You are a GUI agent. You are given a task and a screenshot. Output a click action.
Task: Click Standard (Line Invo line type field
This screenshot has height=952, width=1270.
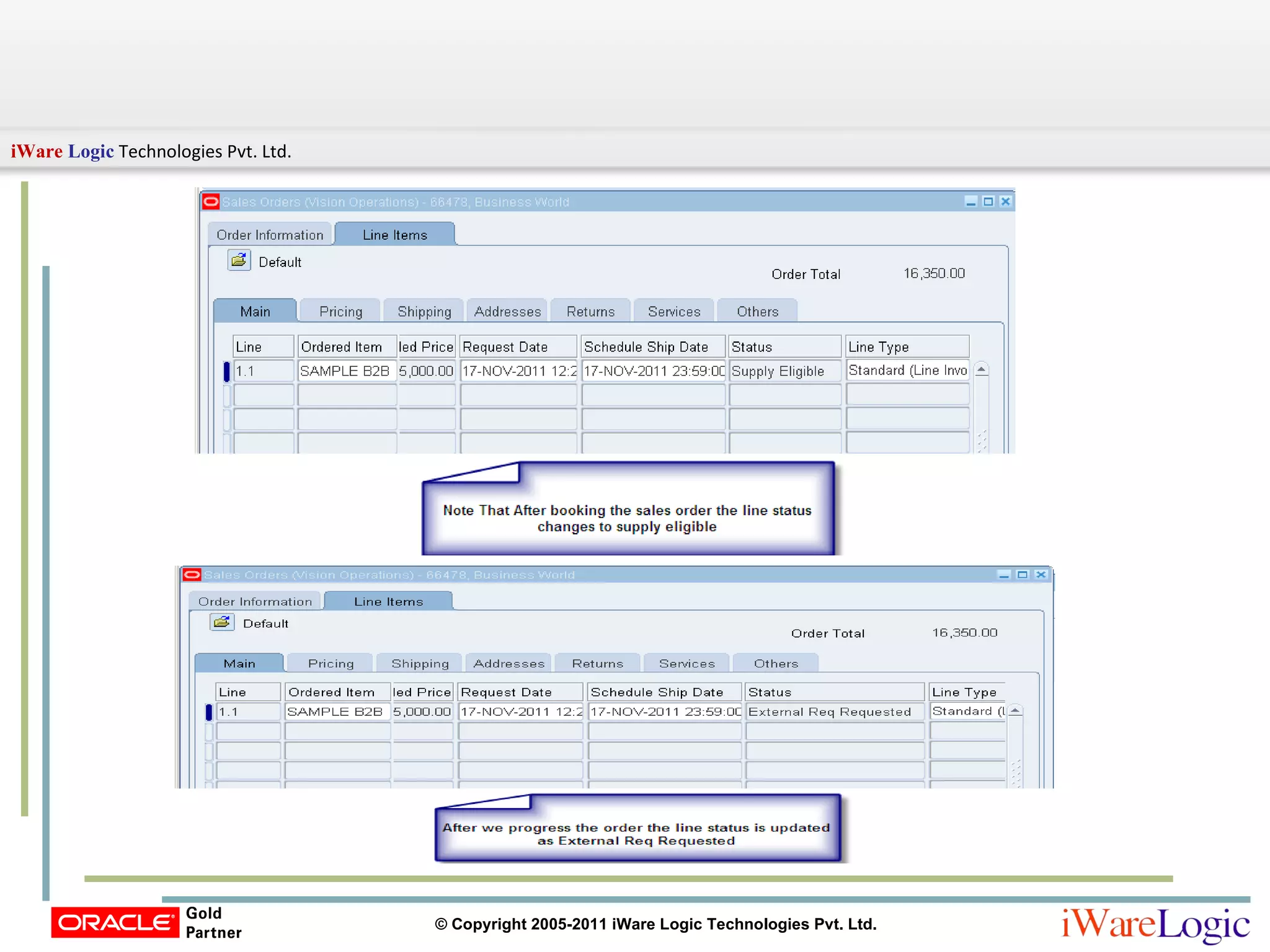pos(908,371)
